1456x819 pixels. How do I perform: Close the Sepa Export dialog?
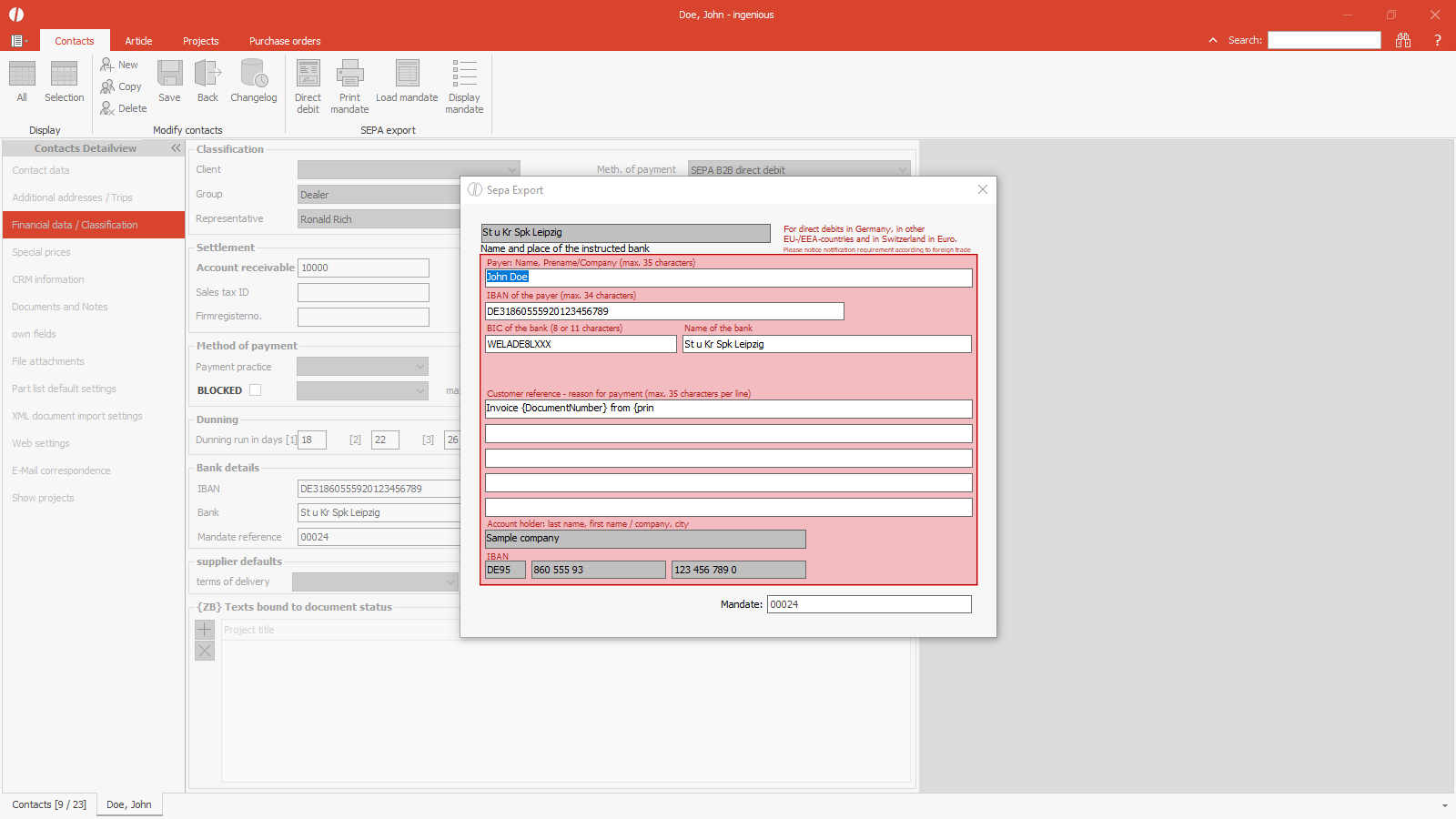[982, 189]
